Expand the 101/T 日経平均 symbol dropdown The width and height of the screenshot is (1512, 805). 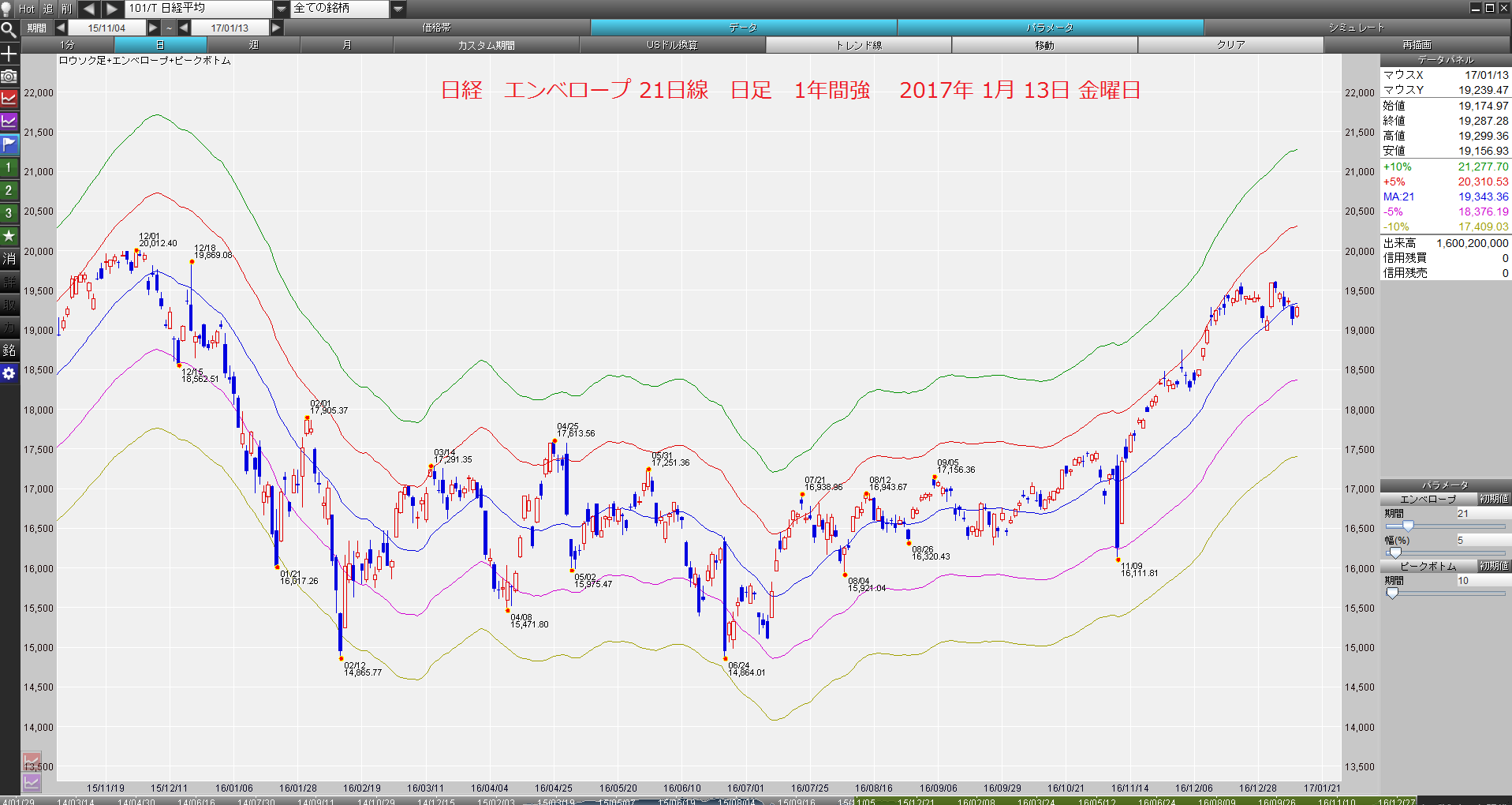(281, 9)
